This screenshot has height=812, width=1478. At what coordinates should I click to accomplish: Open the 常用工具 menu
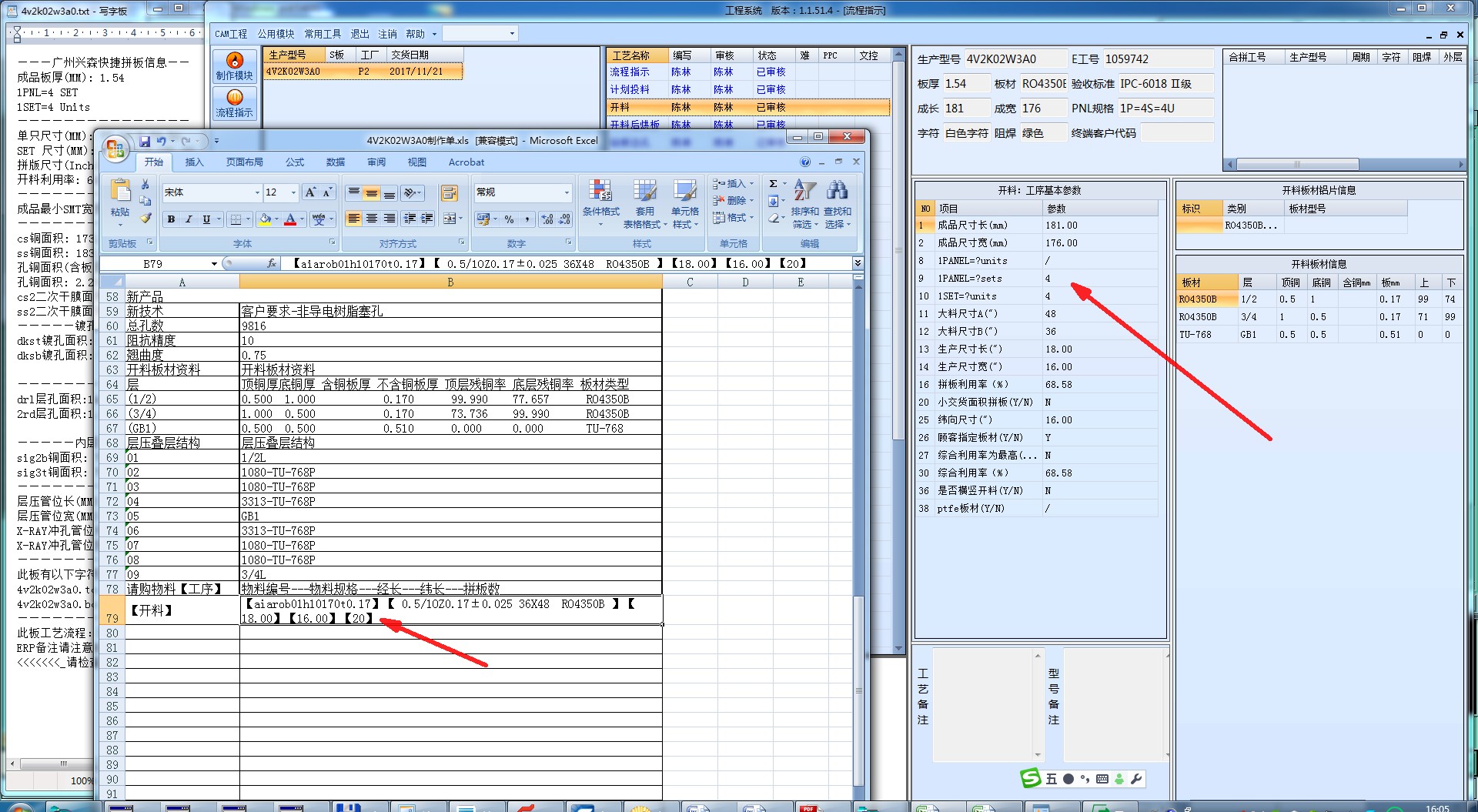323,34
